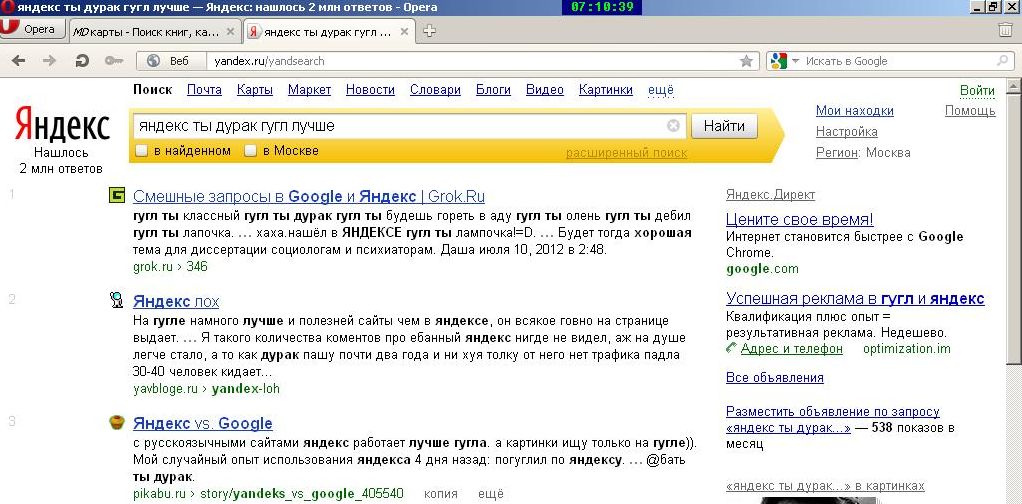Bookmark page using the star icon
The width and height of the screenshot is (1022, 504).
click(x=746, y=61)
